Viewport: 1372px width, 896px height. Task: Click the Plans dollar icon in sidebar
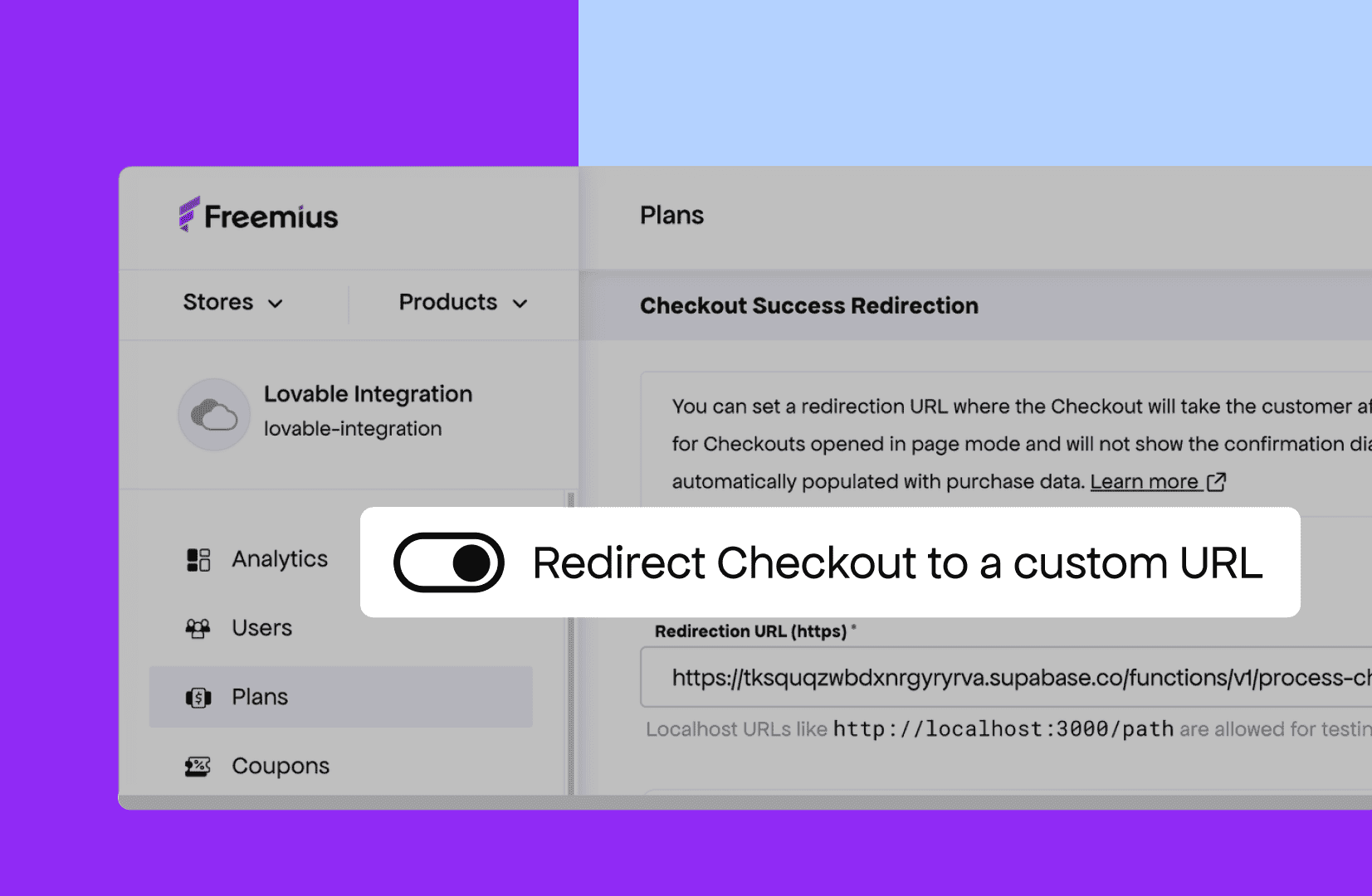[198, 698]
